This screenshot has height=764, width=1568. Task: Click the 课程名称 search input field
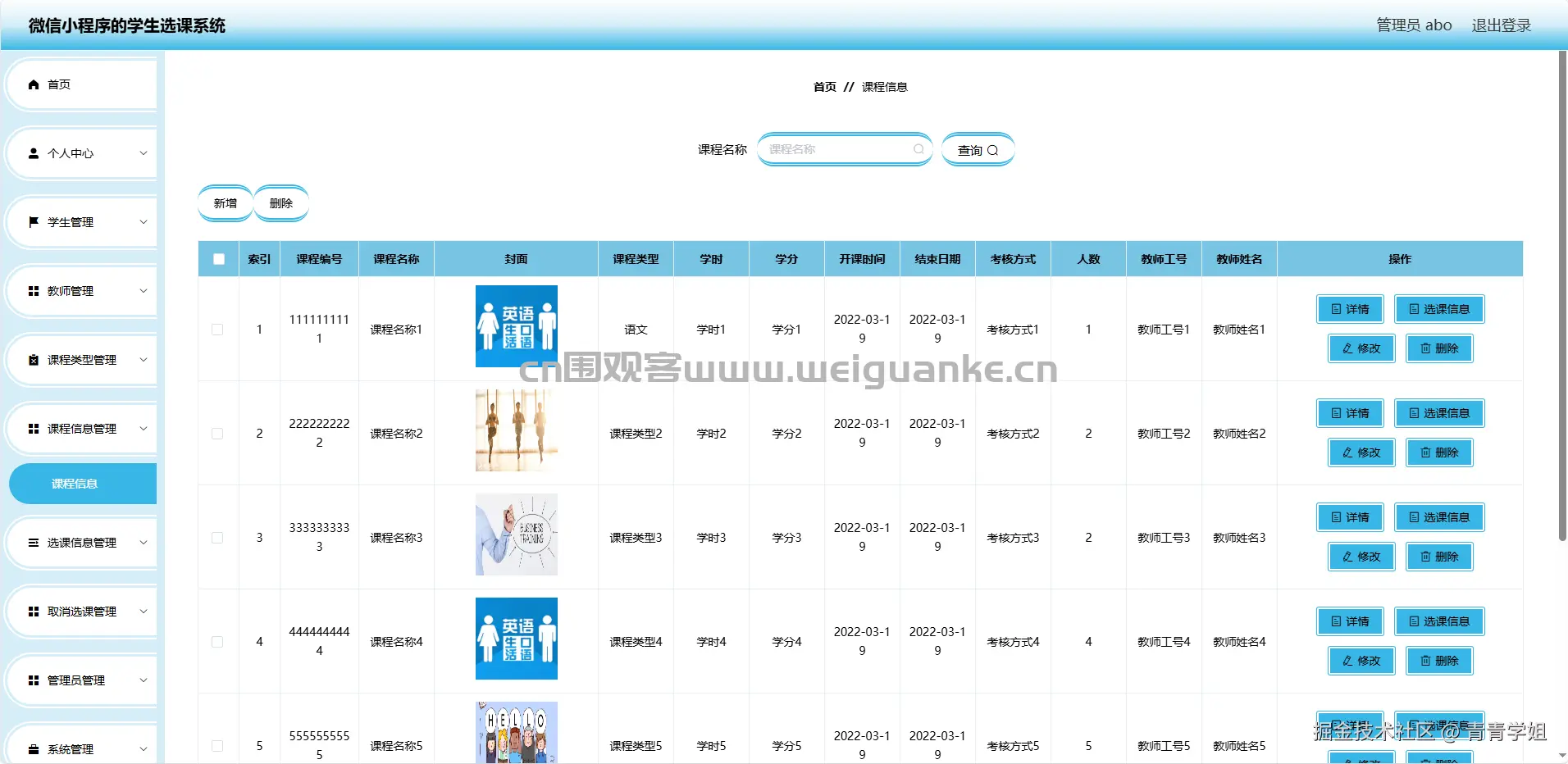tap(845, 149)
